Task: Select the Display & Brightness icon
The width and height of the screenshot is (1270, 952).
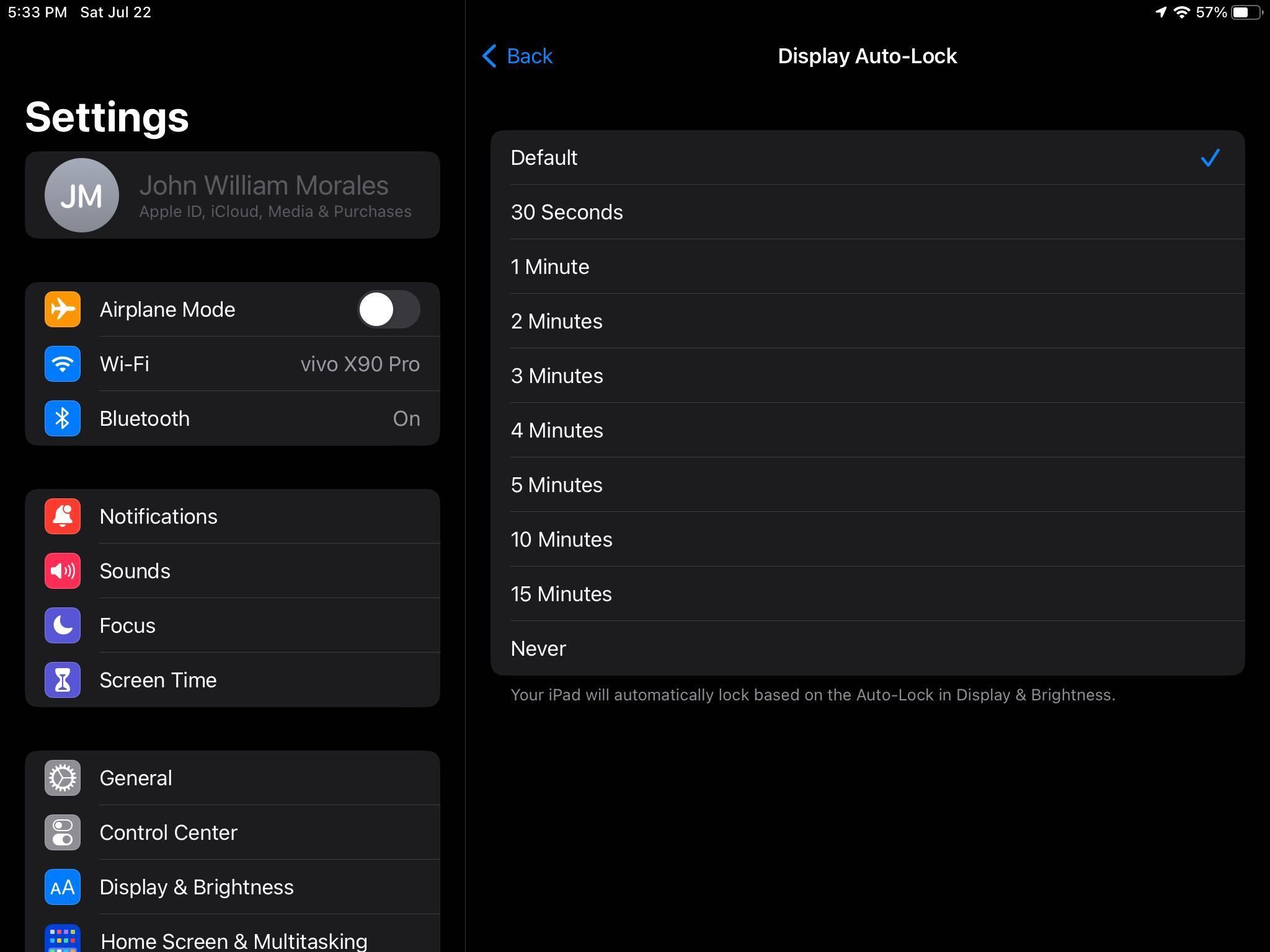Action: click(x=62, y=887)
